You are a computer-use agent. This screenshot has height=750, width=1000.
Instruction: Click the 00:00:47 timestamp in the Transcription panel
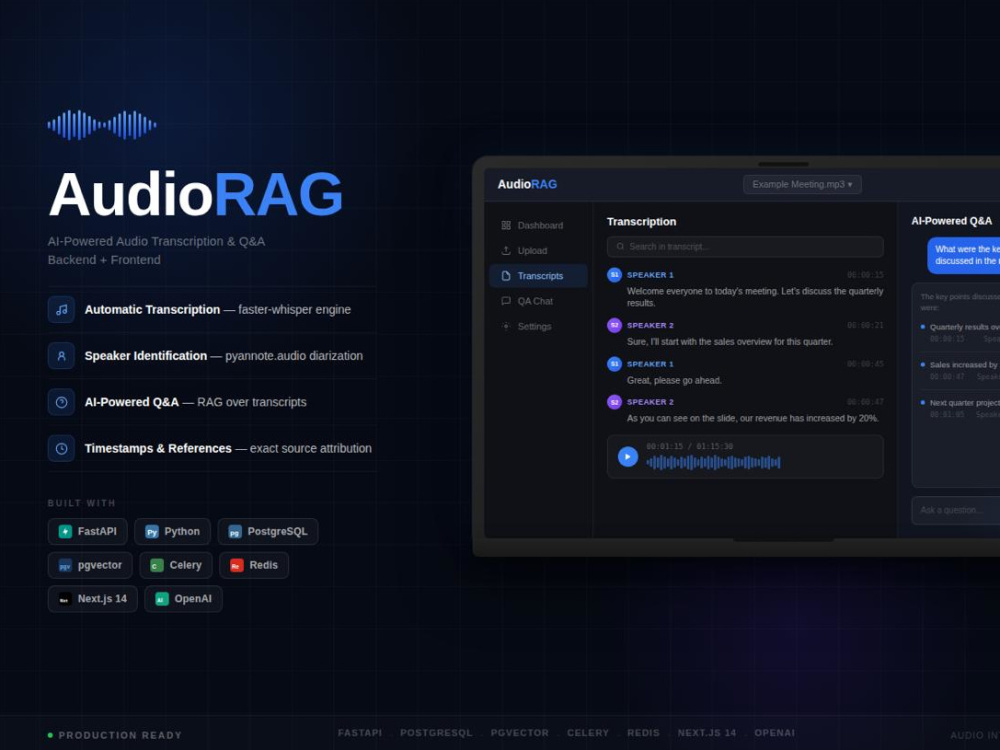[x=865, y=402]
